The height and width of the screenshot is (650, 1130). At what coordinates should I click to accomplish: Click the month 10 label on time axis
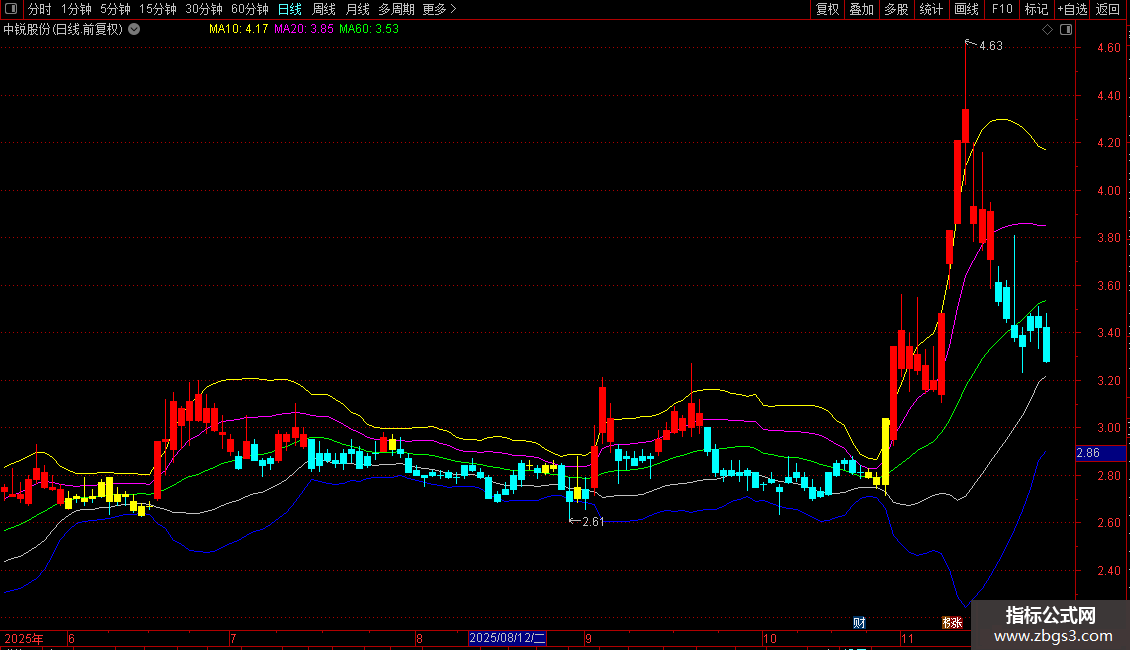tap(770, 638)
